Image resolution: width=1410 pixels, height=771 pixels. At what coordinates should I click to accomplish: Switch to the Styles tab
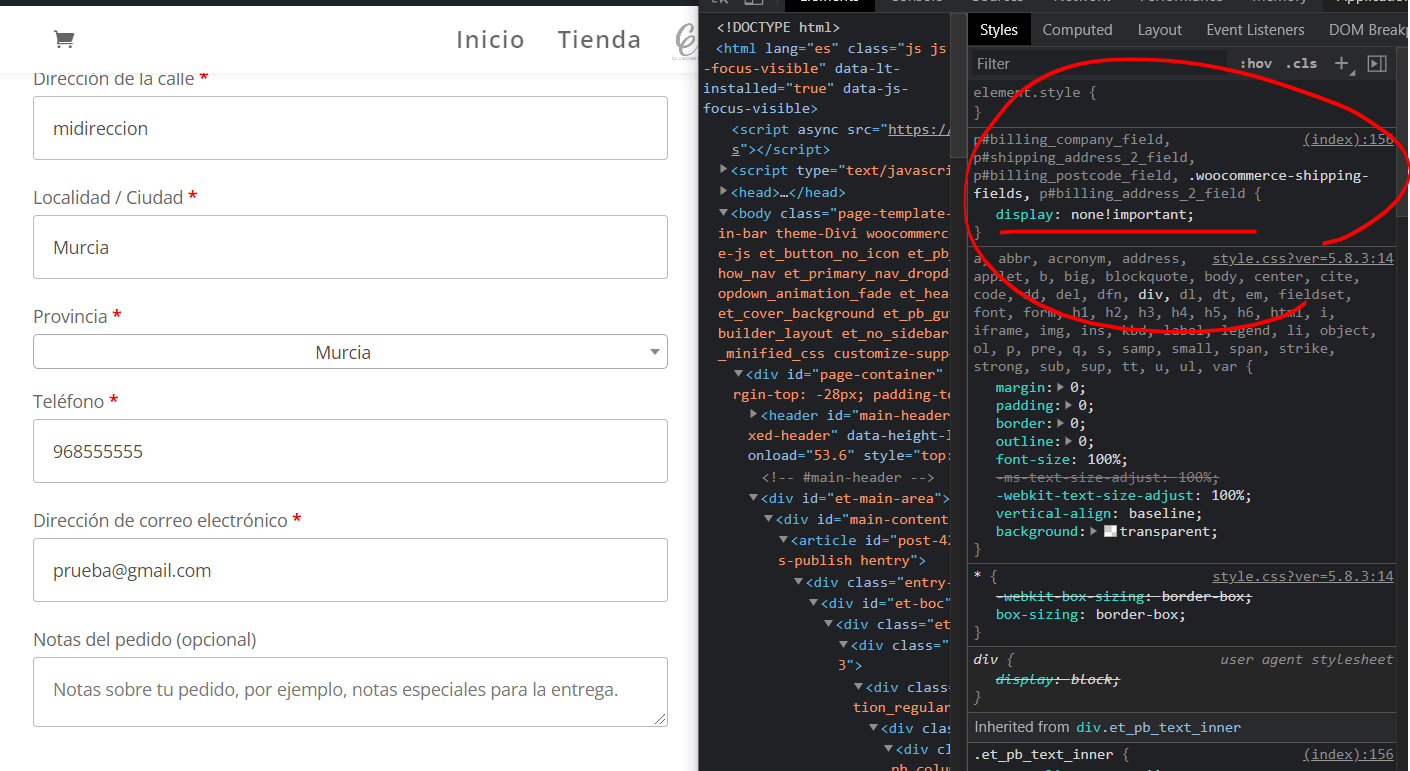tap(998, 30)
